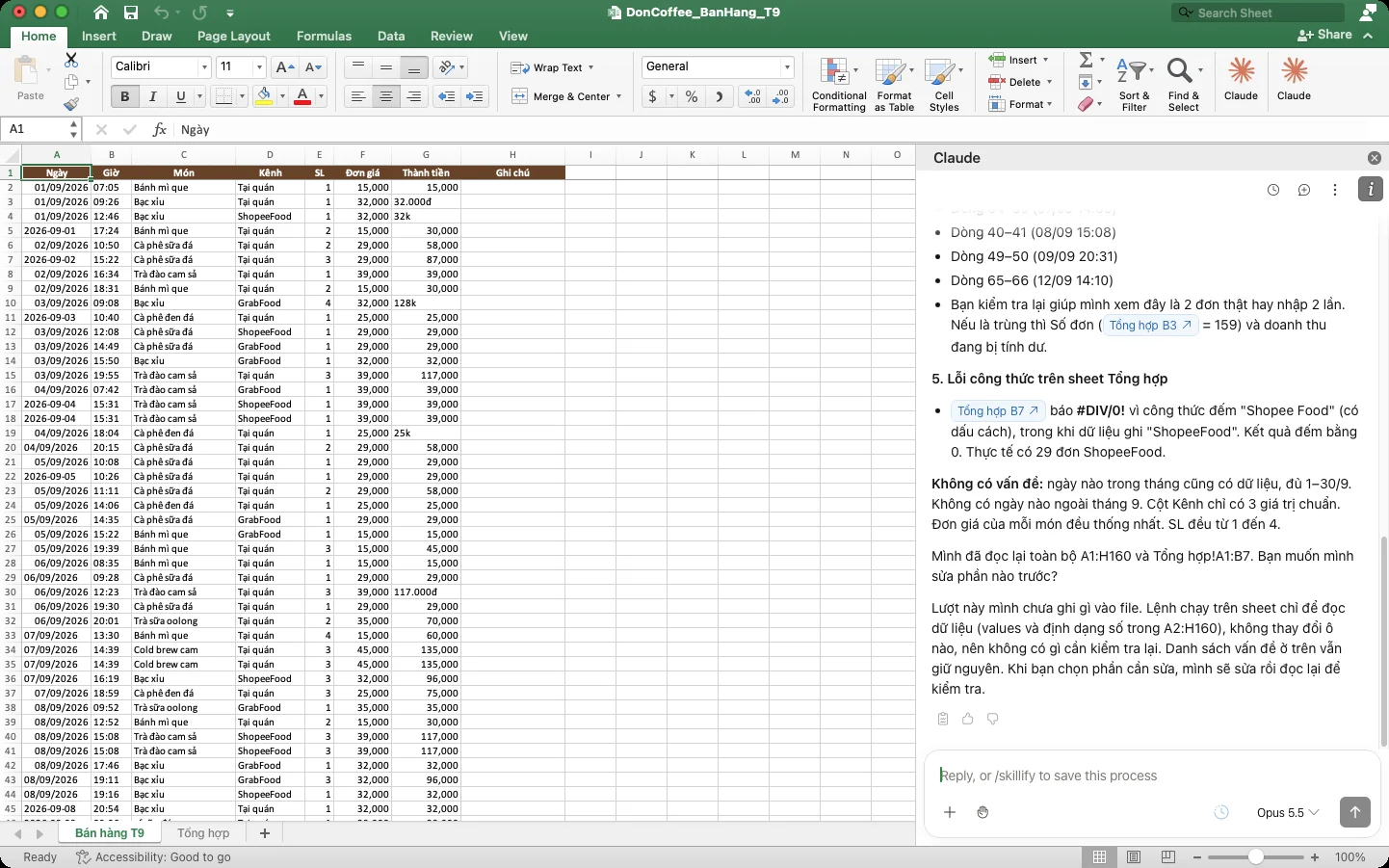This screenshot has width=1389, height=868.
Task: Apply center horizontal alignment
Action: [x=386, y=96]
